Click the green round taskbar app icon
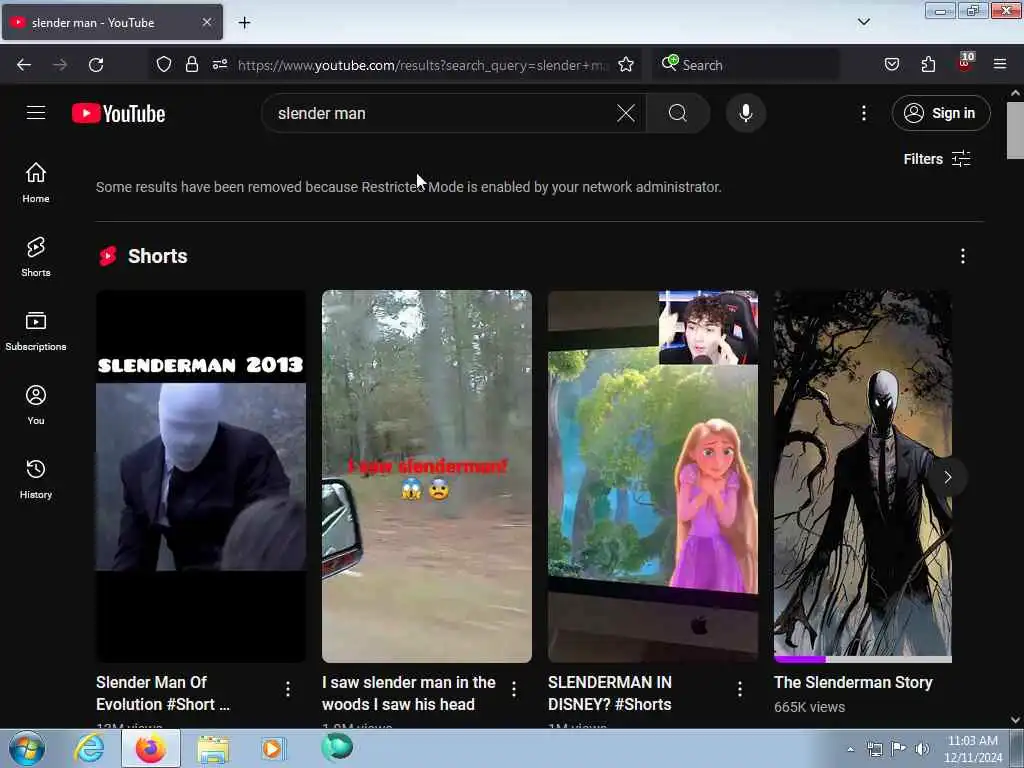The height and width of the screenshot is (768, 1024). 337,747
